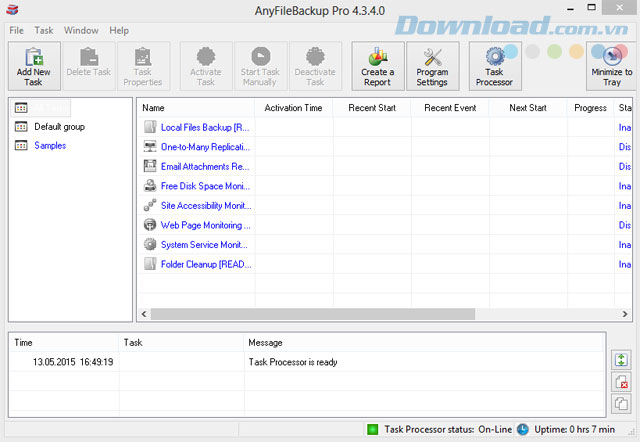
Task: Open Site Accessibility Monitor link
Action: point(206,206)
